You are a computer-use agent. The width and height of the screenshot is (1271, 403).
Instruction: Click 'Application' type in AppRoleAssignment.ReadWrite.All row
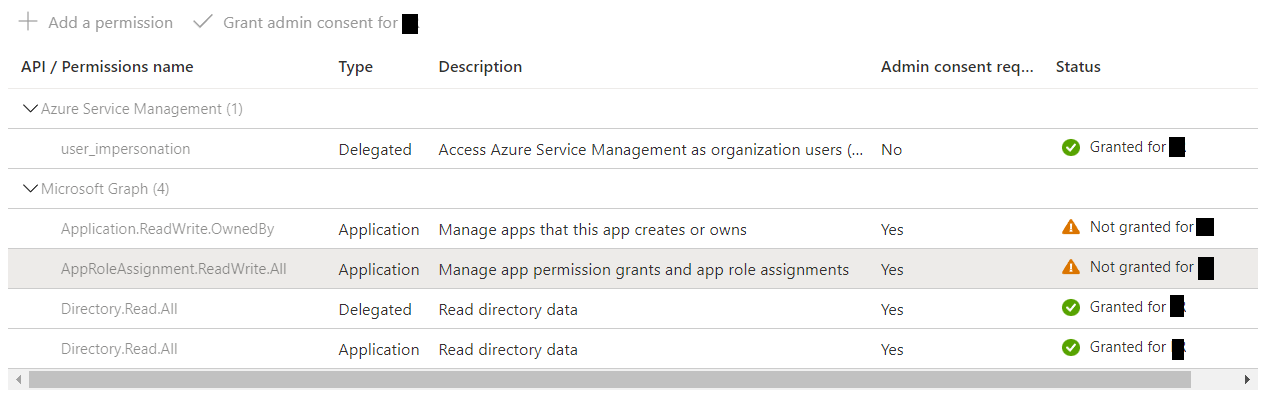point(379,269)
